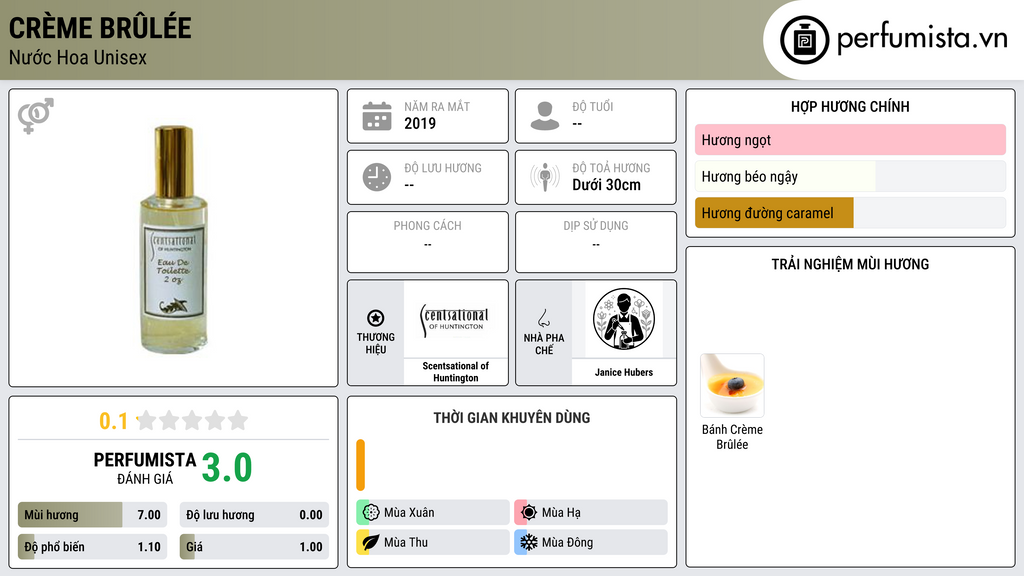
Task: Click the release year value 2019
Action: click(420, 123)
